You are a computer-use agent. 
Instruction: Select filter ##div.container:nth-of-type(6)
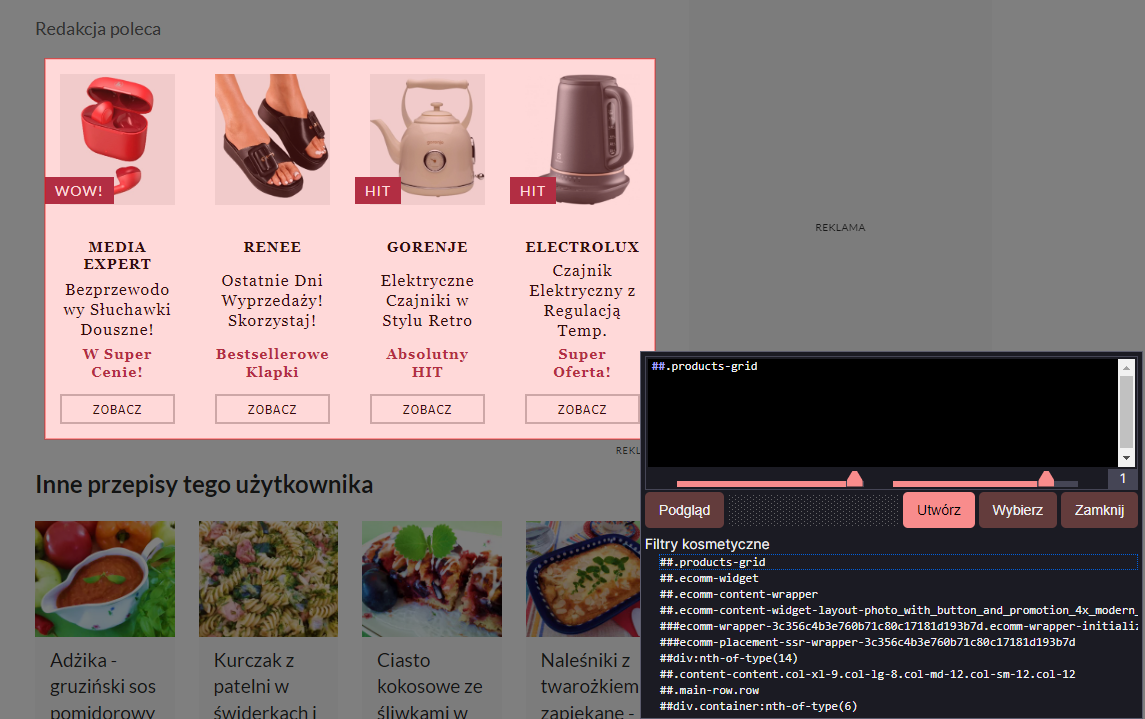pos(898,707)
